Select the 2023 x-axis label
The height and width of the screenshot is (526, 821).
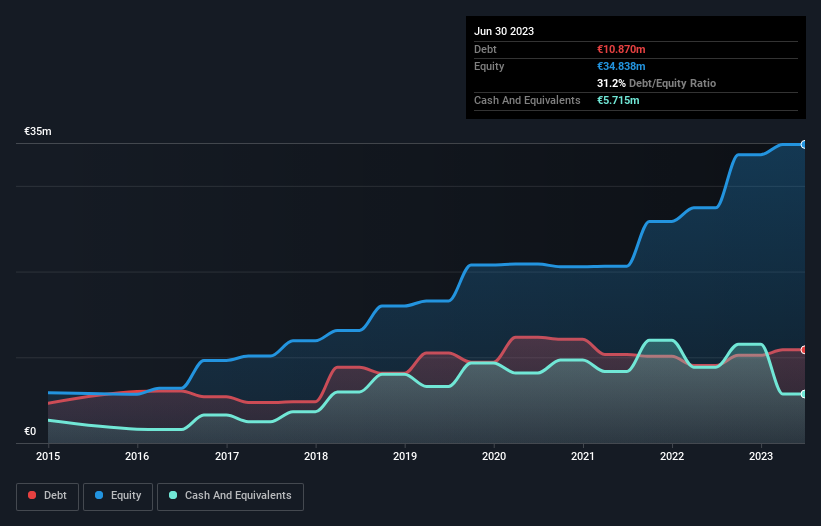(x=761, y=456)
